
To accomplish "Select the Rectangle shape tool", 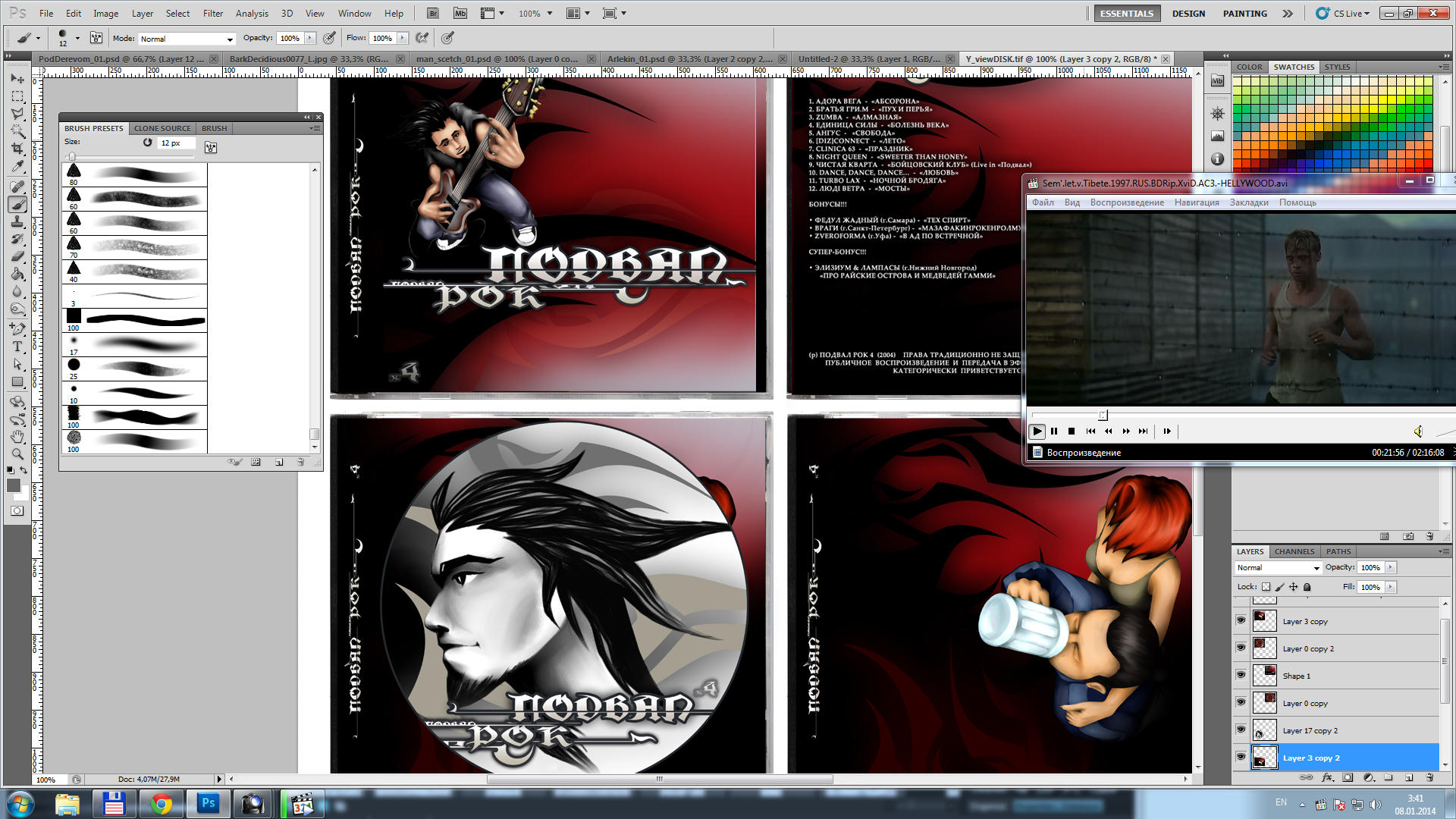I will [17, 381].
